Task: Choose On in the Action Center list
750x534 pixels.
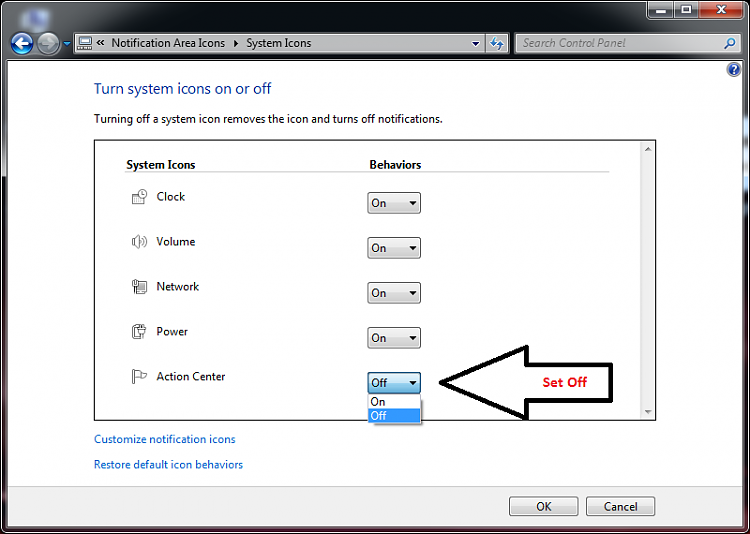Action: click(x=394, y=401)
